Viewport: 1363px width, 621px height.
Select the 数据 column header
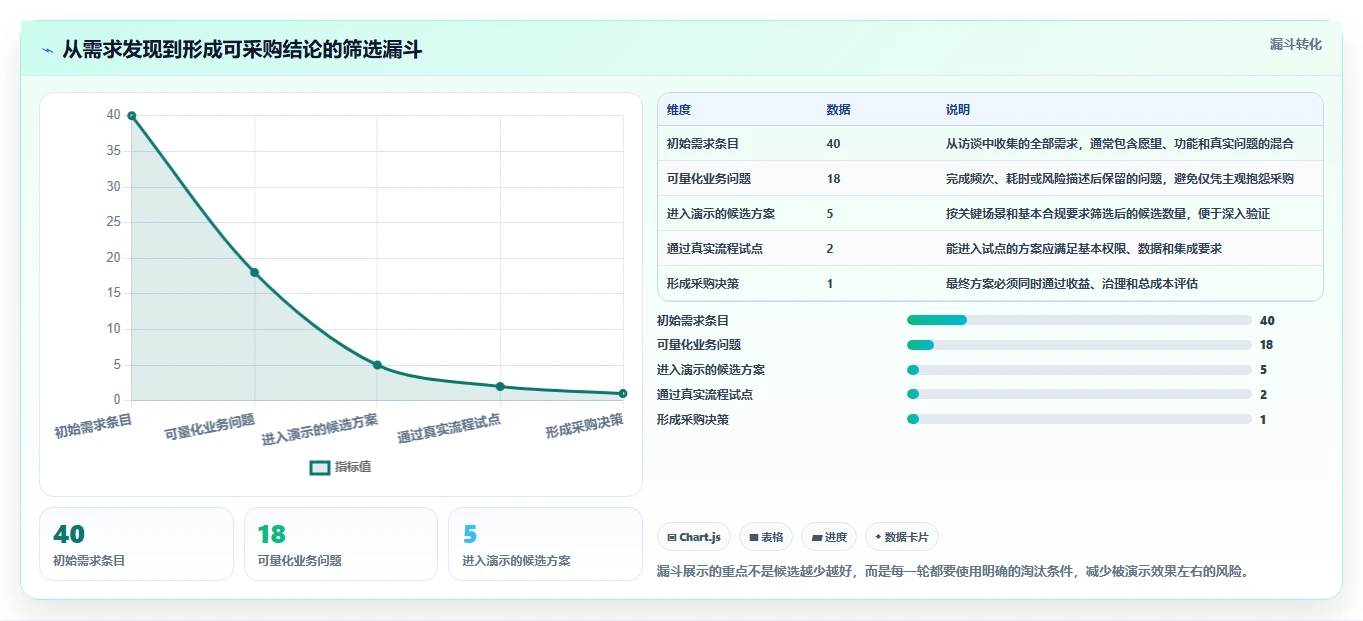pos(839,110)
